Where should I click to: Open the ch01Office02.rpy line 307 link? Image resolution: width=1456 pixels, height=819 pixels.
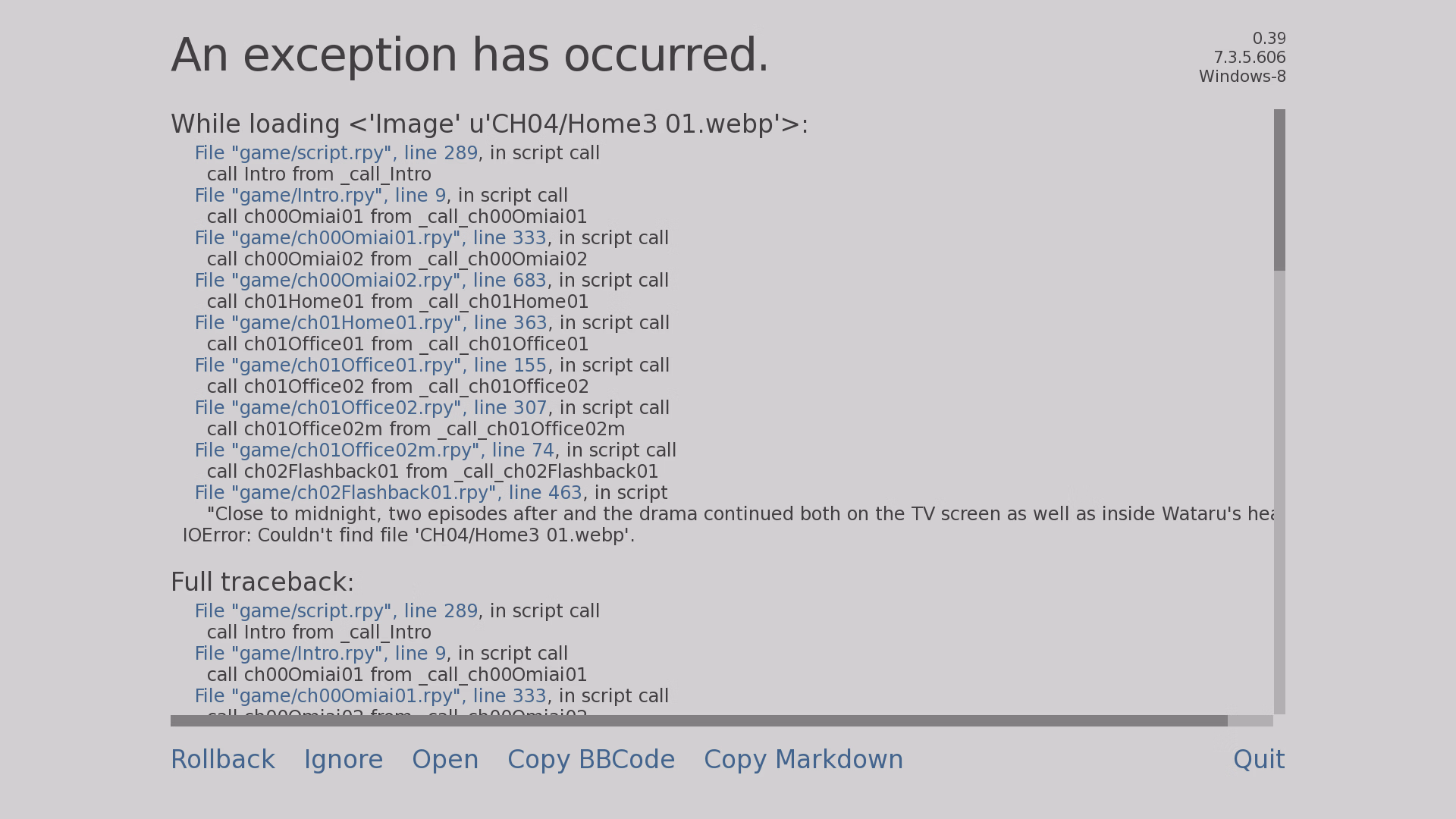(371, 408)
